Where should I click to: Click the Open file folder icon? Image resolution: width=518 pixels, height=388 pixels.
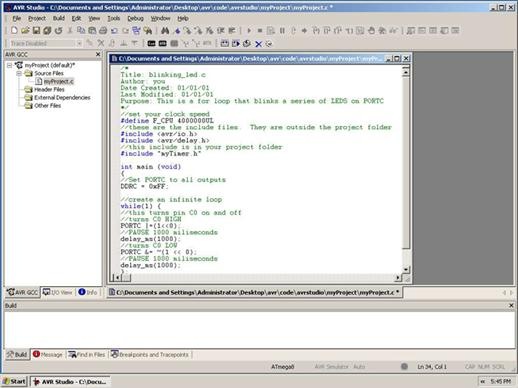click(x=25, y=30)
